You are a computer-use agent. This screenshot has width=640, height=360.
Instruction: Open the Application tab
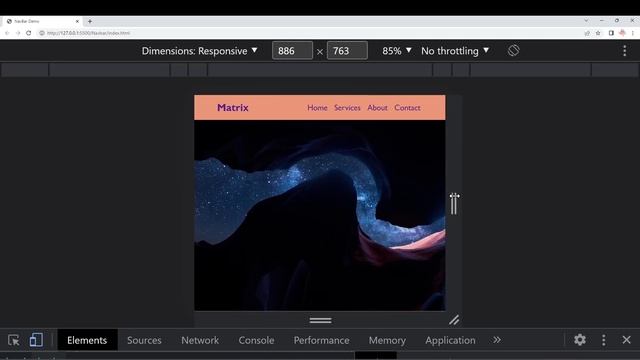pos(450,340)
